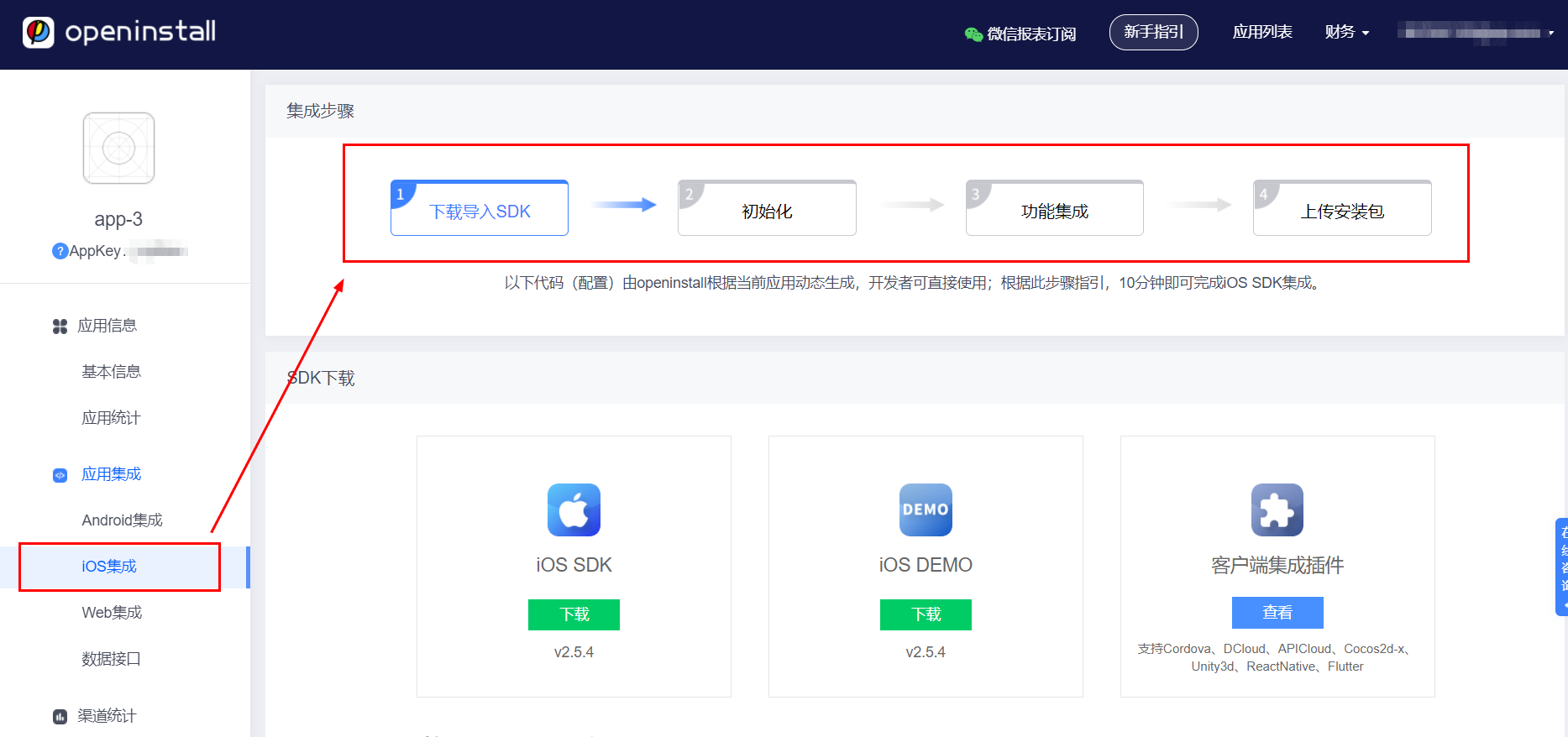The height and width of the screenshot is (737, 1568).
Task: Open 数据接口 in the sidebar
Action: pyautogui.click(x=111, y=659)
